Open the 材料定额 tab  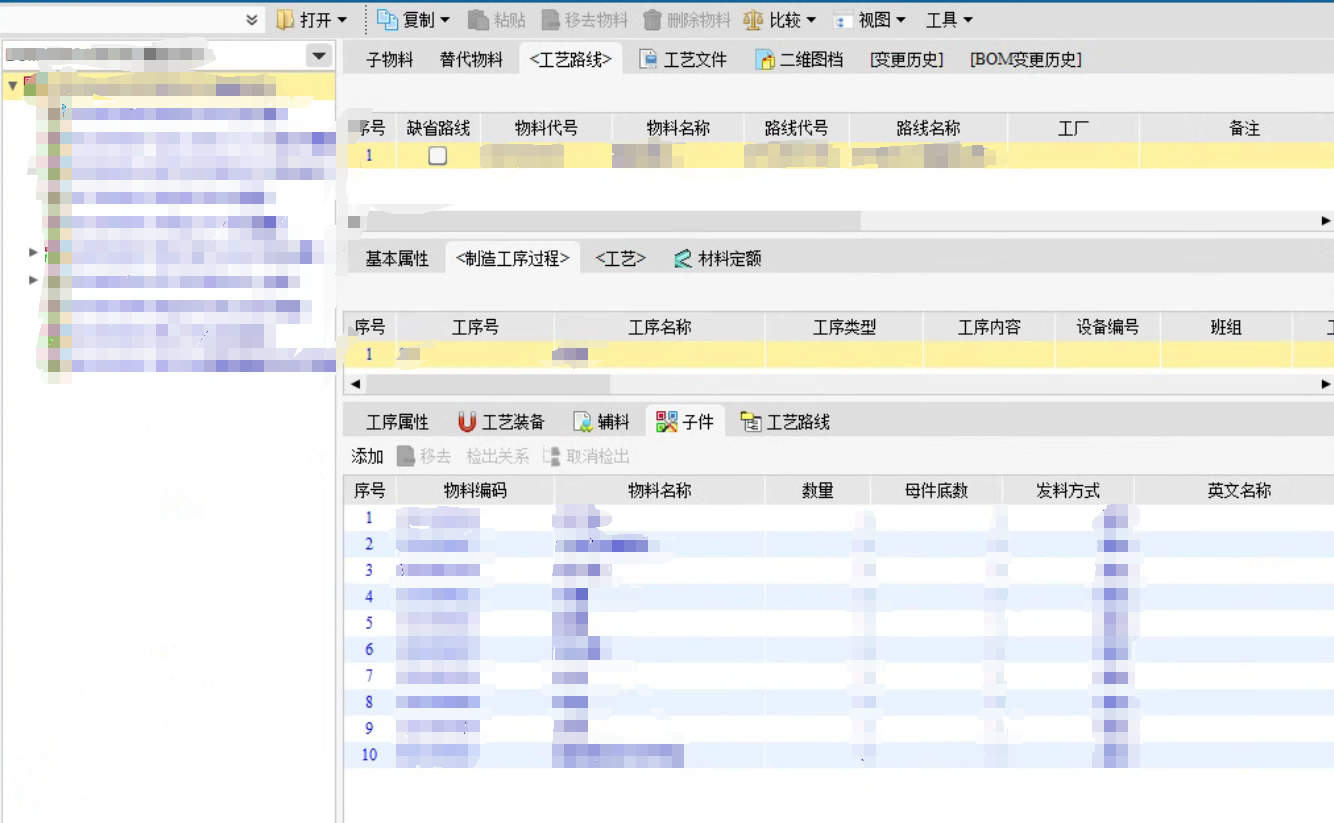tap(717, 259)
